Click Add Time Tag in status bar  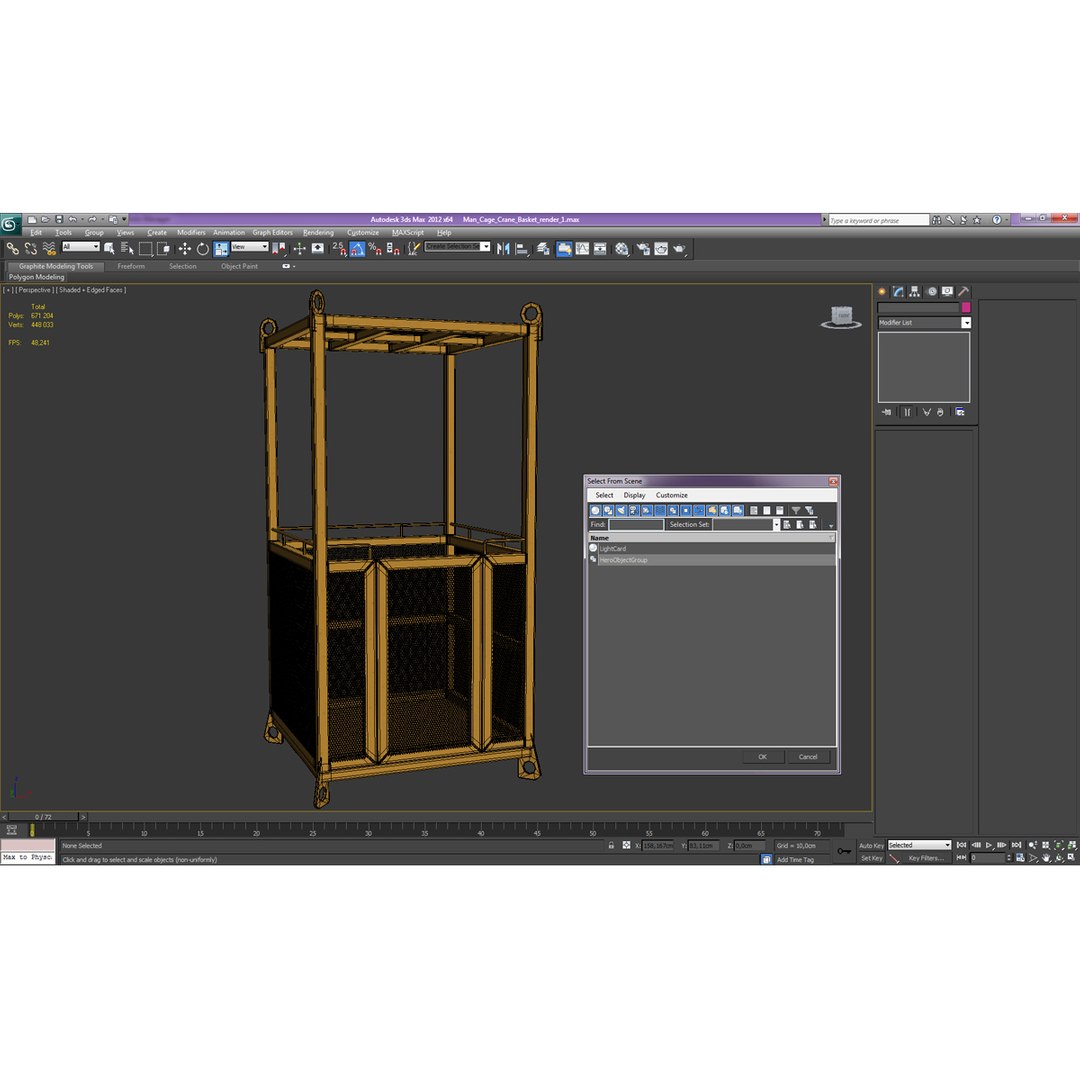coord(795,860)
